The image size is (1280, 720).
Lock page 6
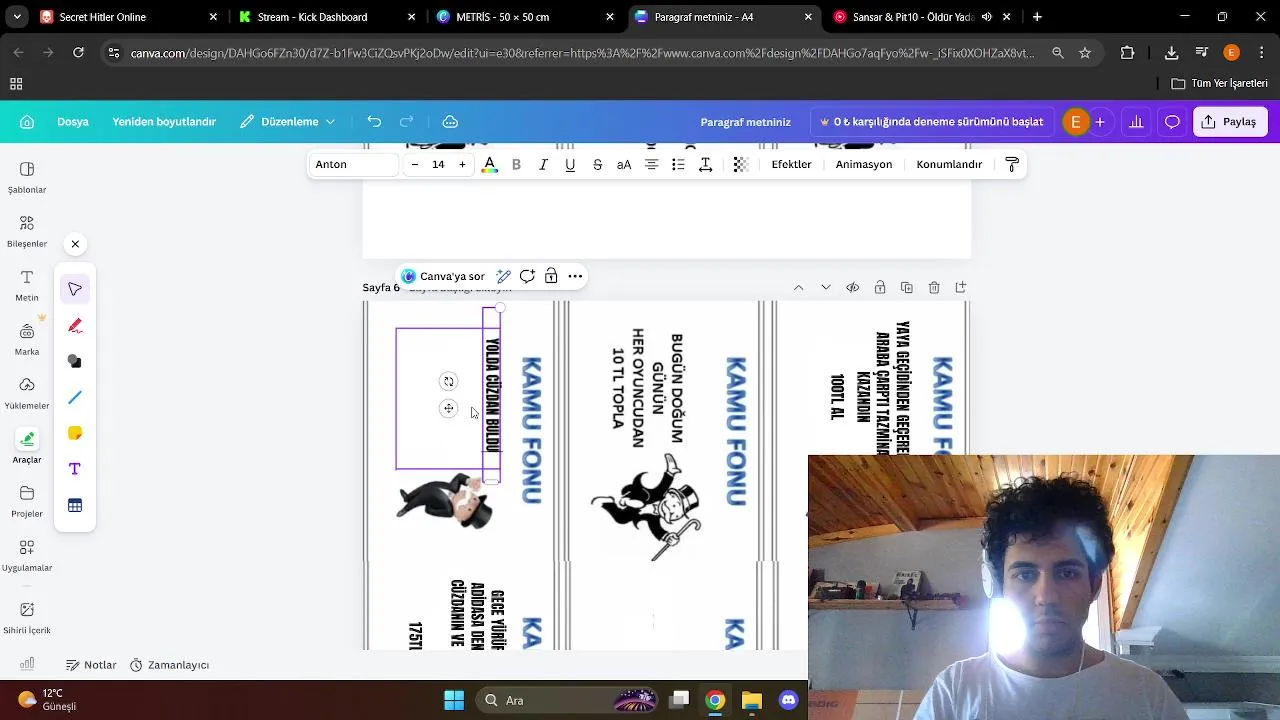click(879, 287)
